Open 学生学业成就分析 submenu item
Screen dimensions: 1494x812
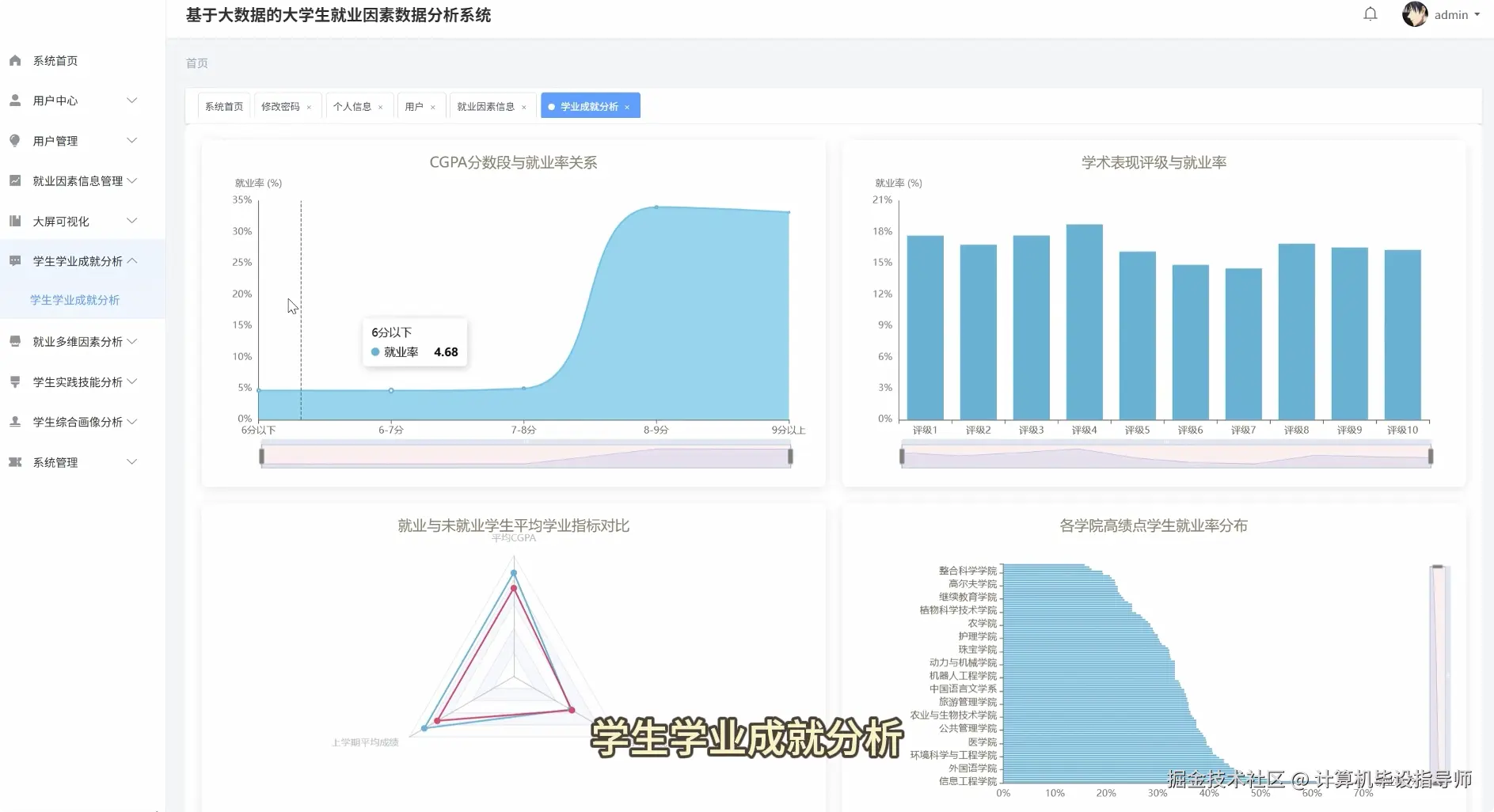click(75, 300)
